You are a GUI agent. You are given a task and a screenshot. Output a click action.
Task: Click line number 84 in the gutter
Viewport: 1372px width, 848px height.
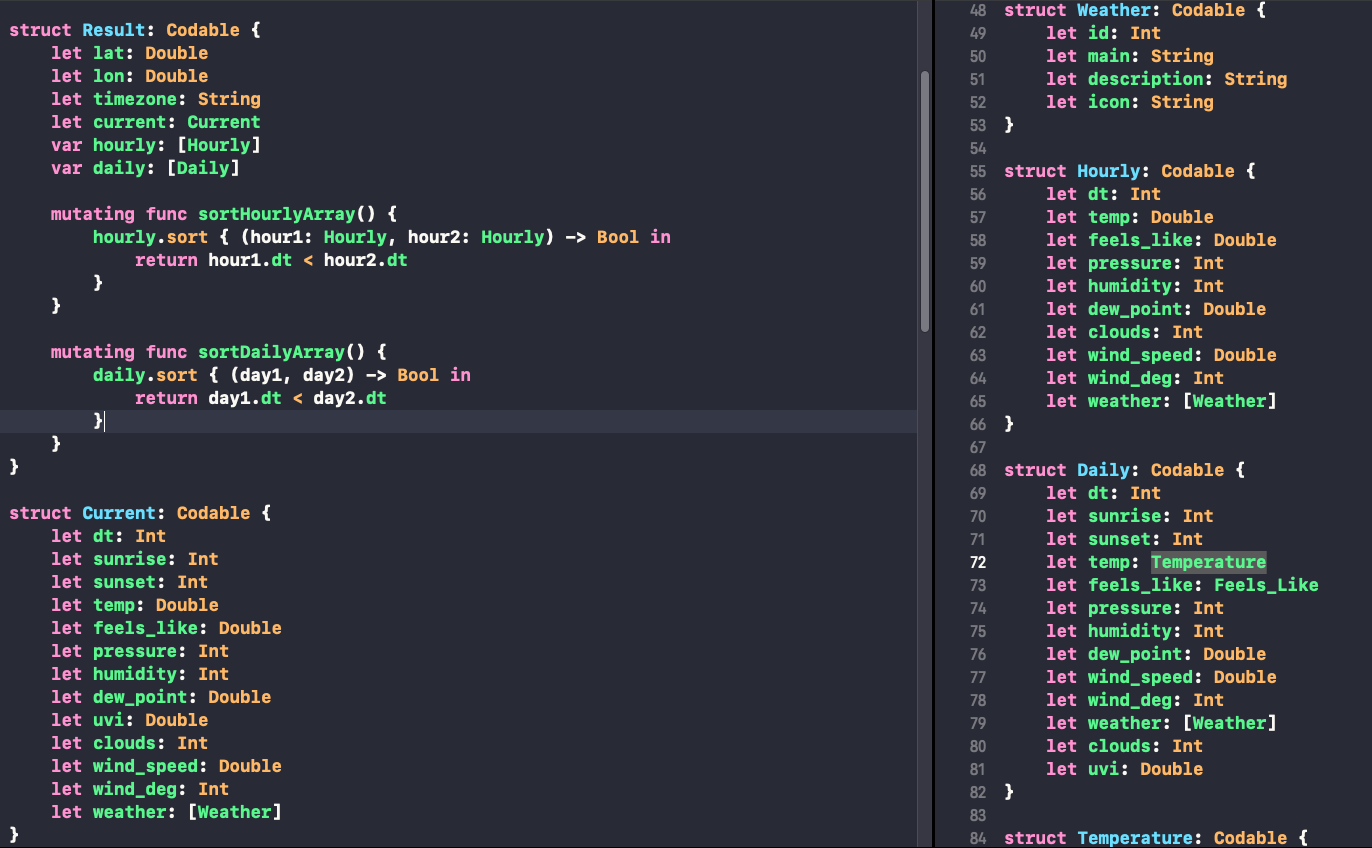(x=978, y=838)
